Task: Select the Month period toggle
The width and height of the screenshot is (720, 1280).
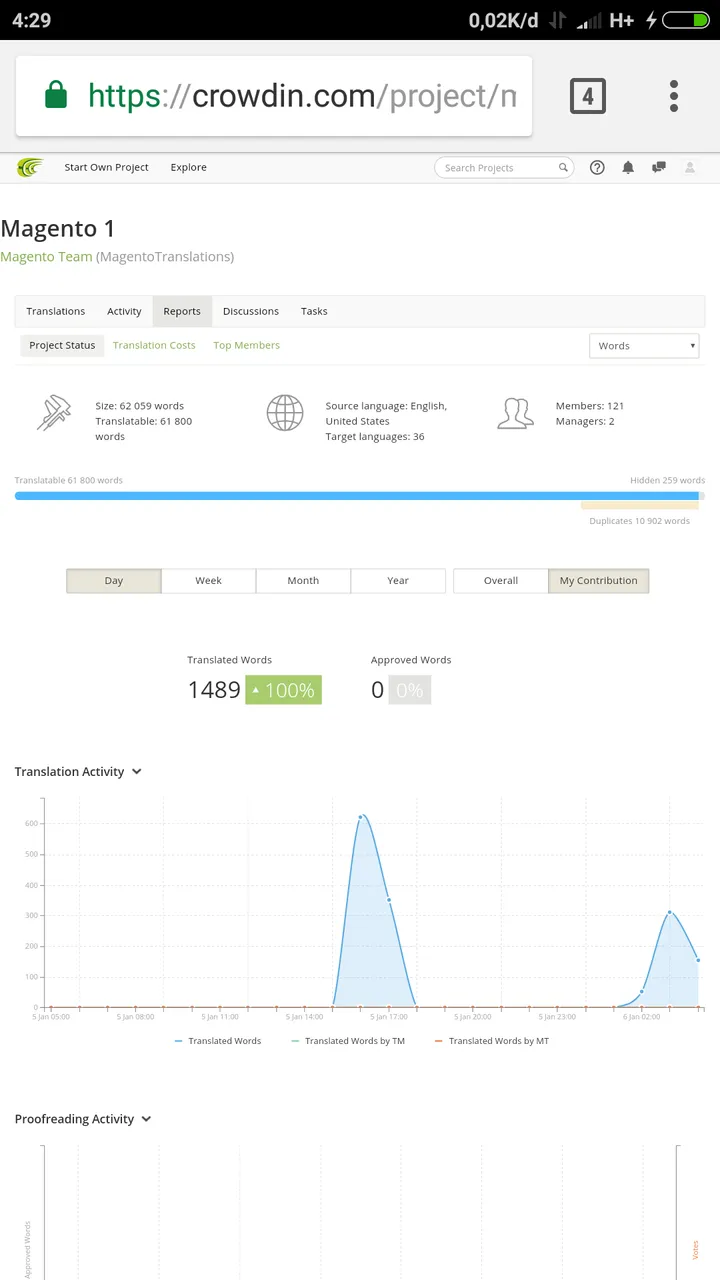Action: (x=303, y=580)
